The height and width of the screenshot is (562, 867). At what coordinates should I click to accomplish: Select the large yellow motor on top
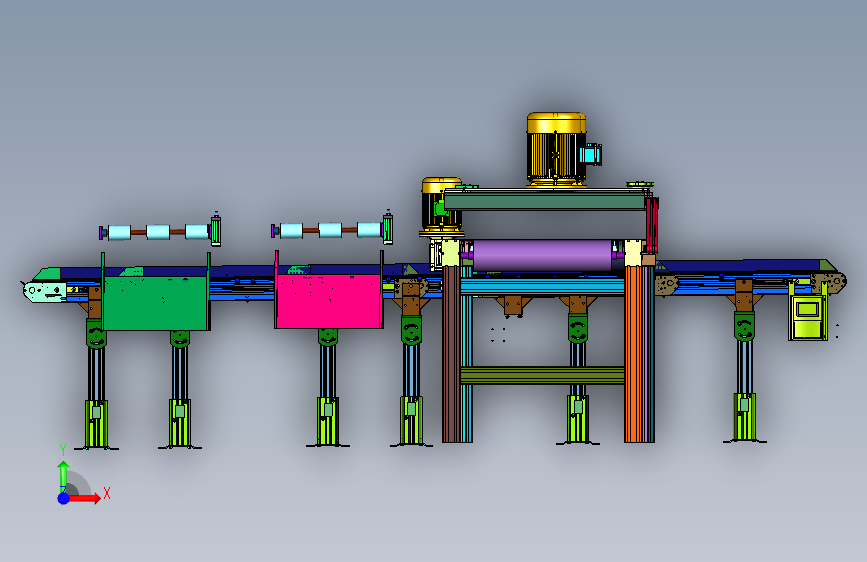(556, 149)
